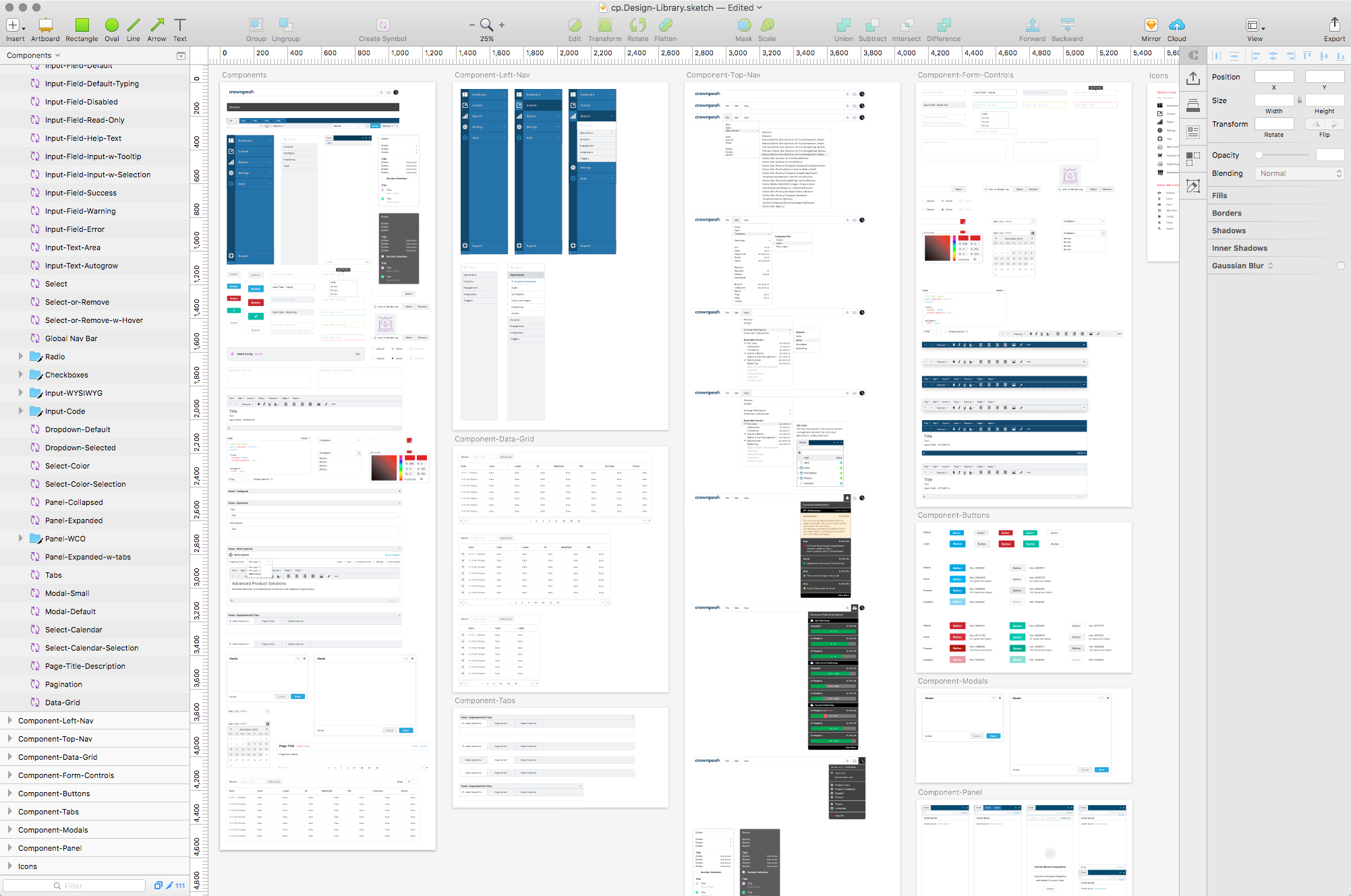
Task: Zoom in with the plus icon
Action: 502,25
